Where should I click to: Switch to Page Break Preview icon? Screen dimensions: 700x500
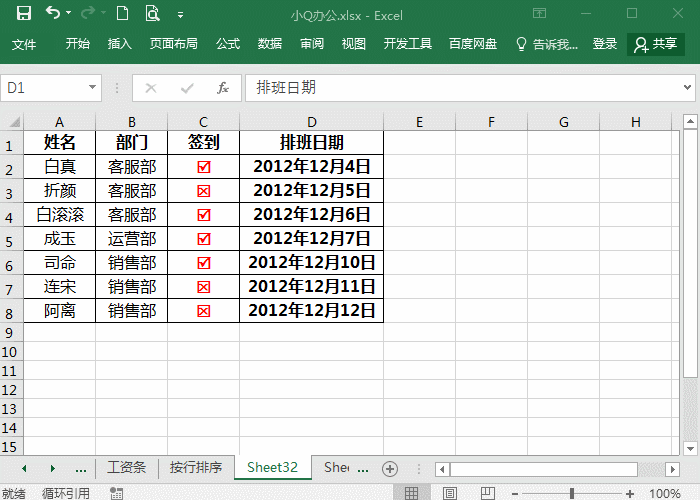[488, 493]
